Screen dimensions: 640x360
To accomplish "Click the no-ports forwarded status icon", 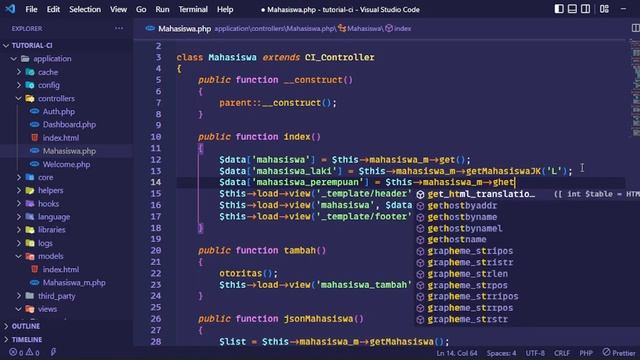I will coord(53,352).
